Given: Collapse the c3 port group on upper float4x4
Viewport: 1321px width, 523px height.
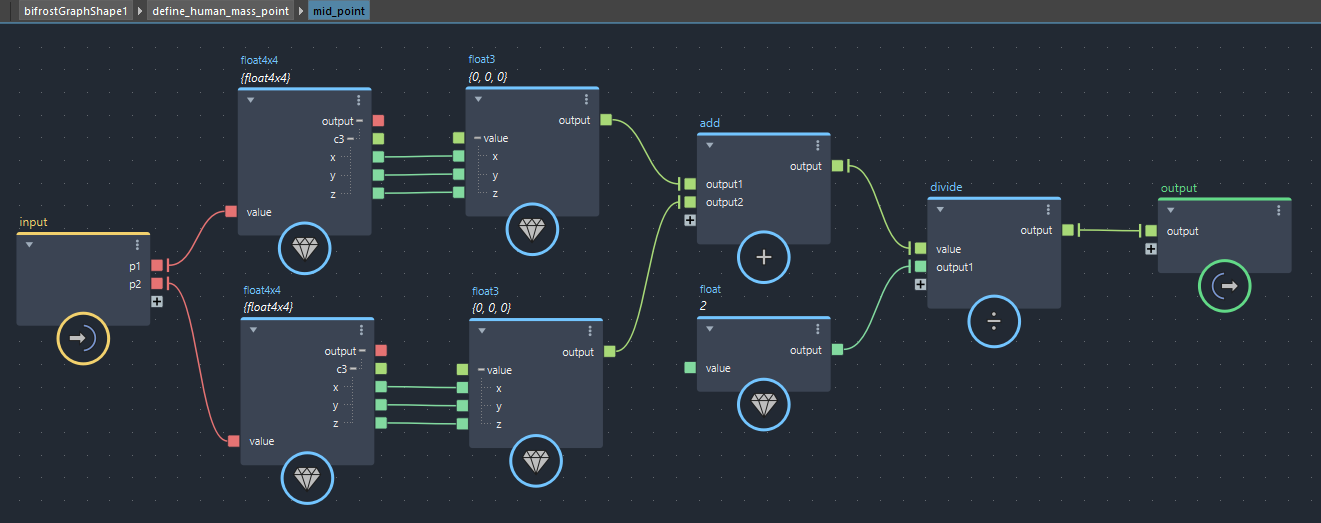Looking at the screenshot, I should coord(350,139).
